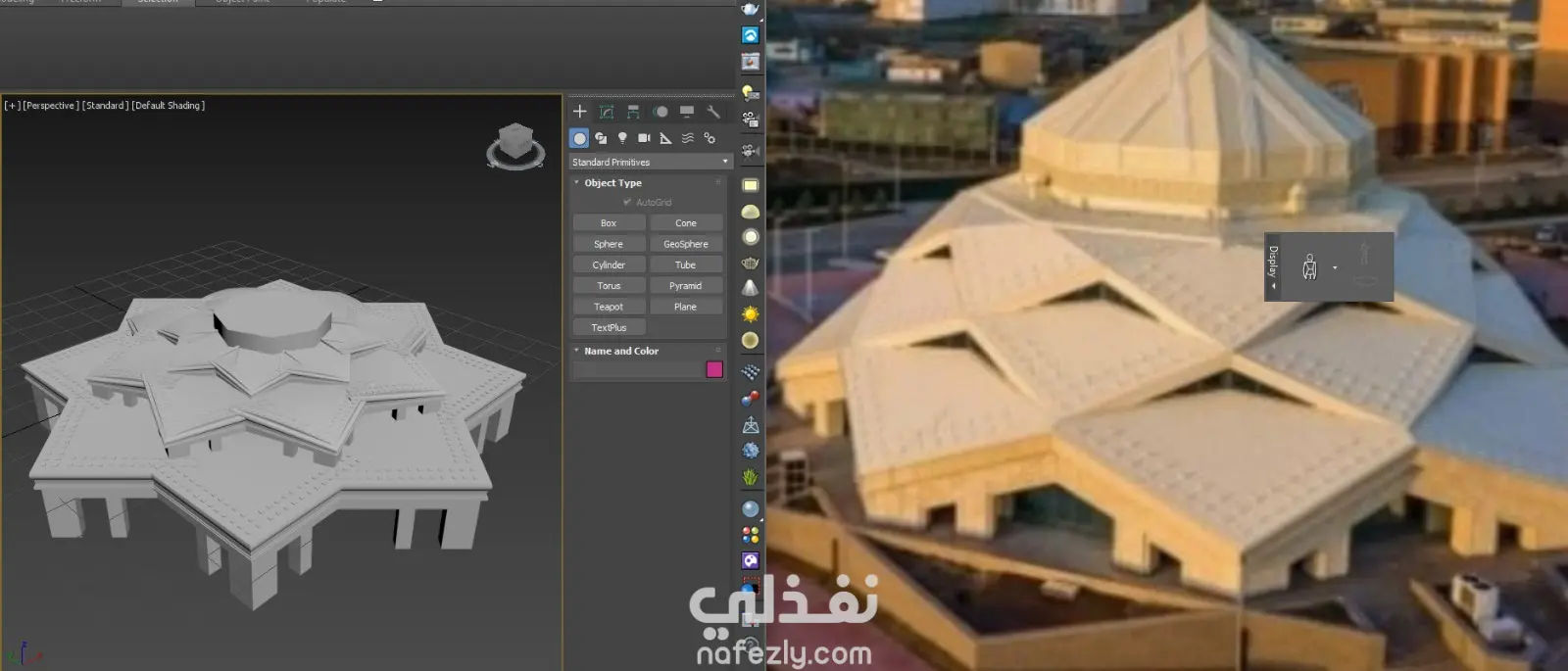
Task: Click the green grass fur icon
Action: click(x=750, y=477)
